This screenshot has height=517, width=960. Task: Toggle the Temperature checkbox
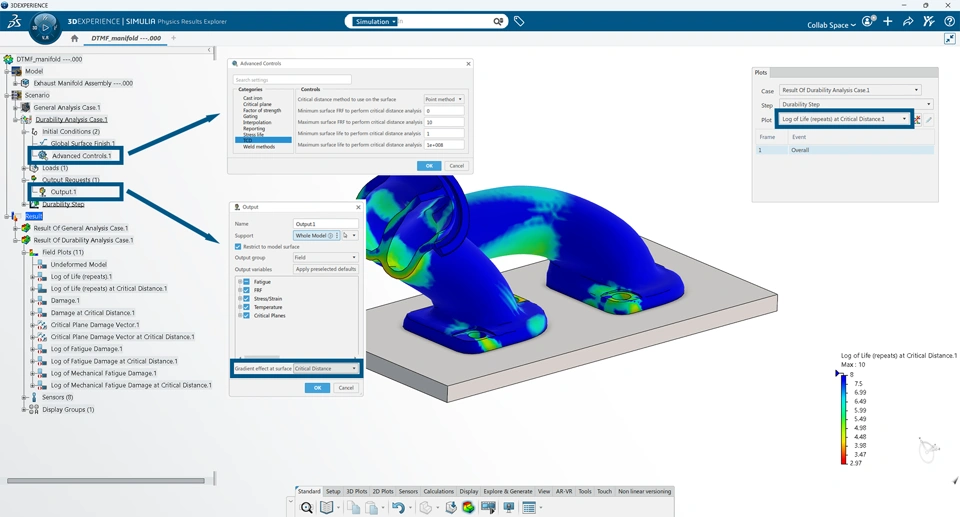coord(246,307)
